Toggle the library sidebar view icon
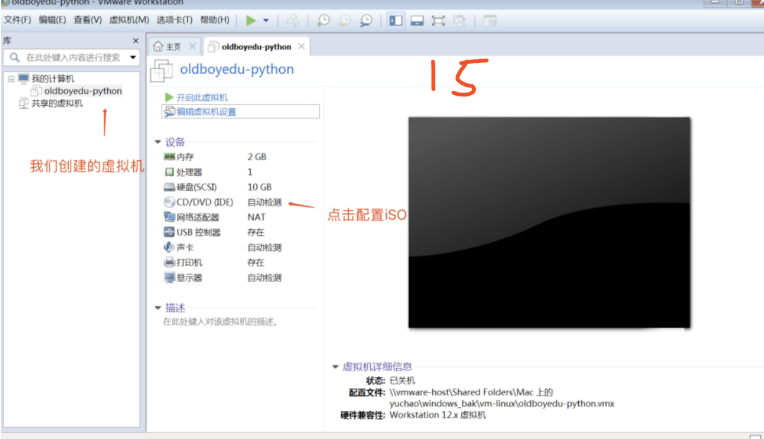Viewport: 764px width, 439px height. [396, 20]
